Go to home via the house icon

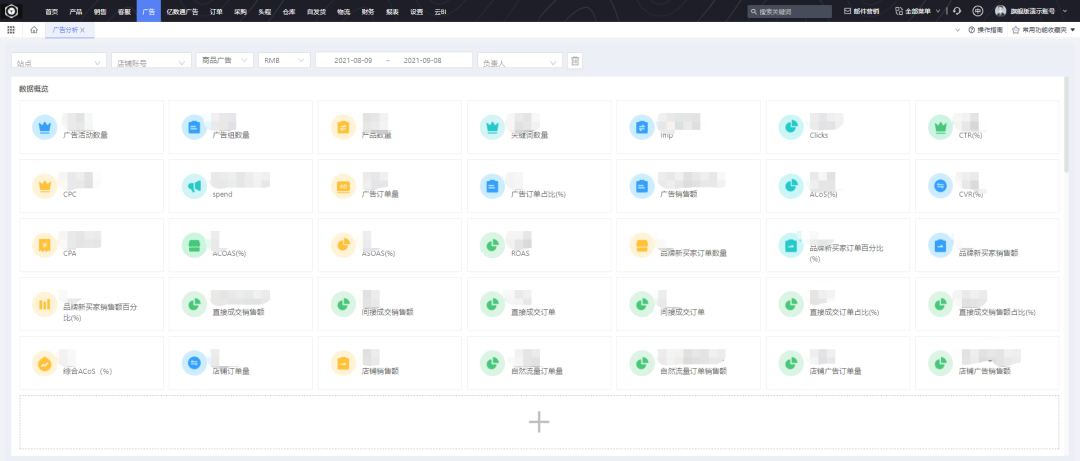(x=33, y=30)
